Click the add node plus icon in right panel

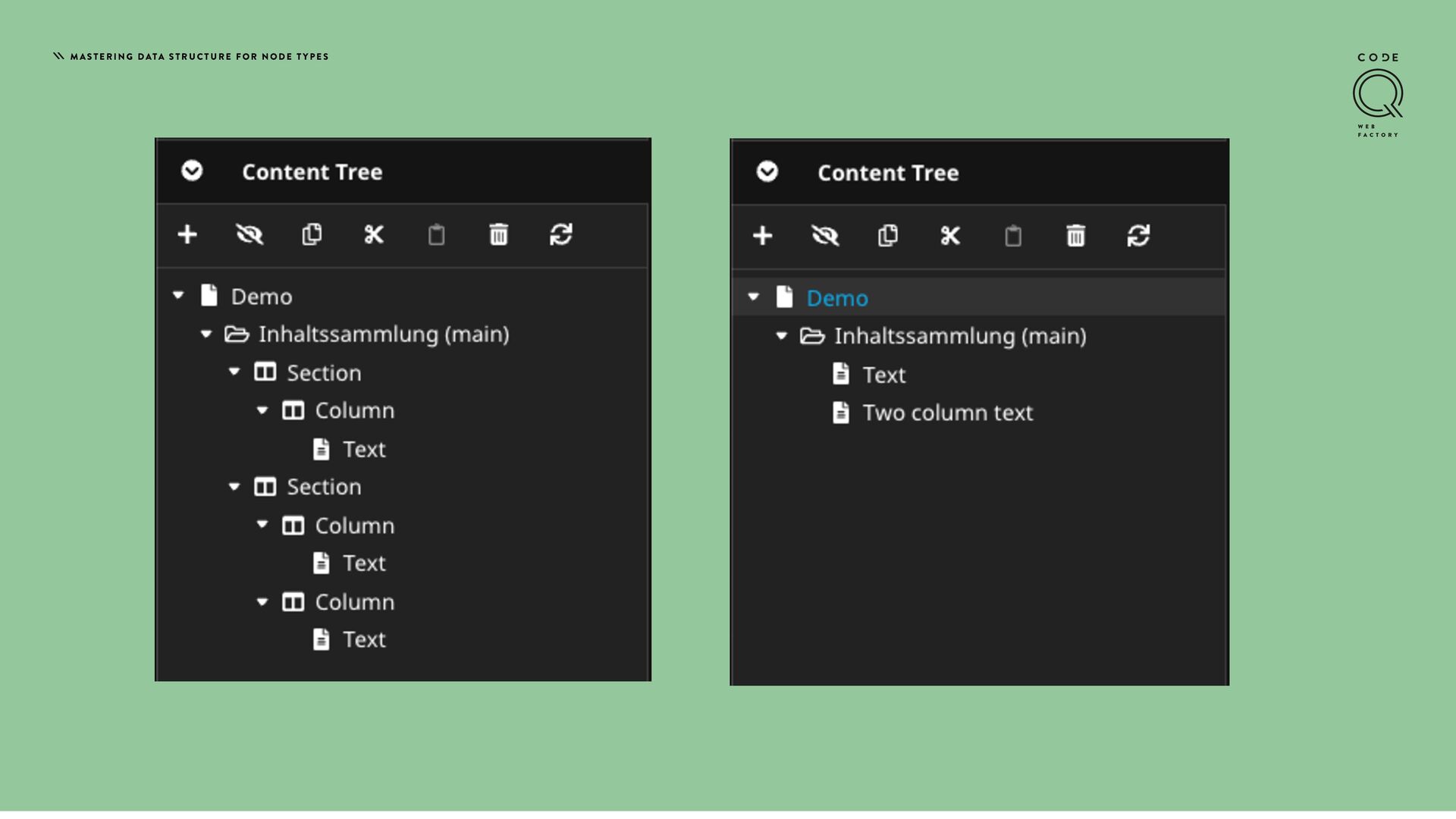763,236
